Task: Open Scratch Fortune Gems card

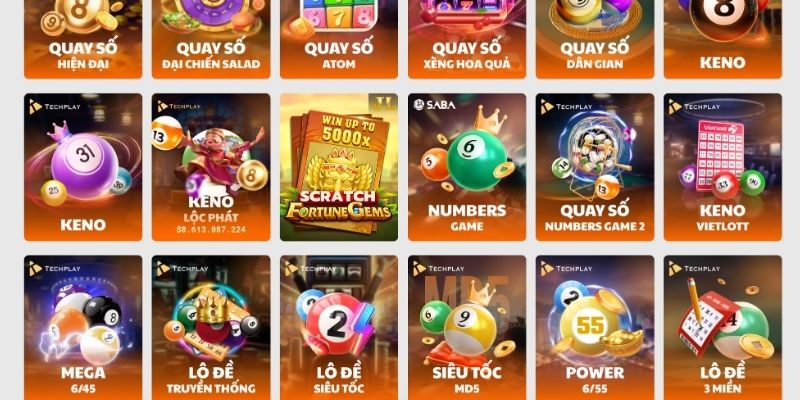Action: point(339,167)
